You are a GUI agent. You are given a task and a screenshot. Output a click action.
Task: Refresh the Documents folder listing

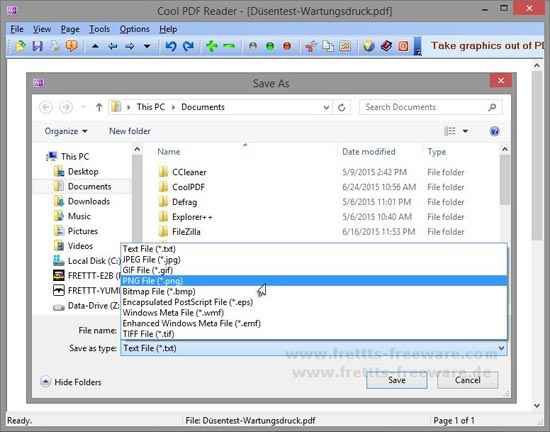pos(342,108)
